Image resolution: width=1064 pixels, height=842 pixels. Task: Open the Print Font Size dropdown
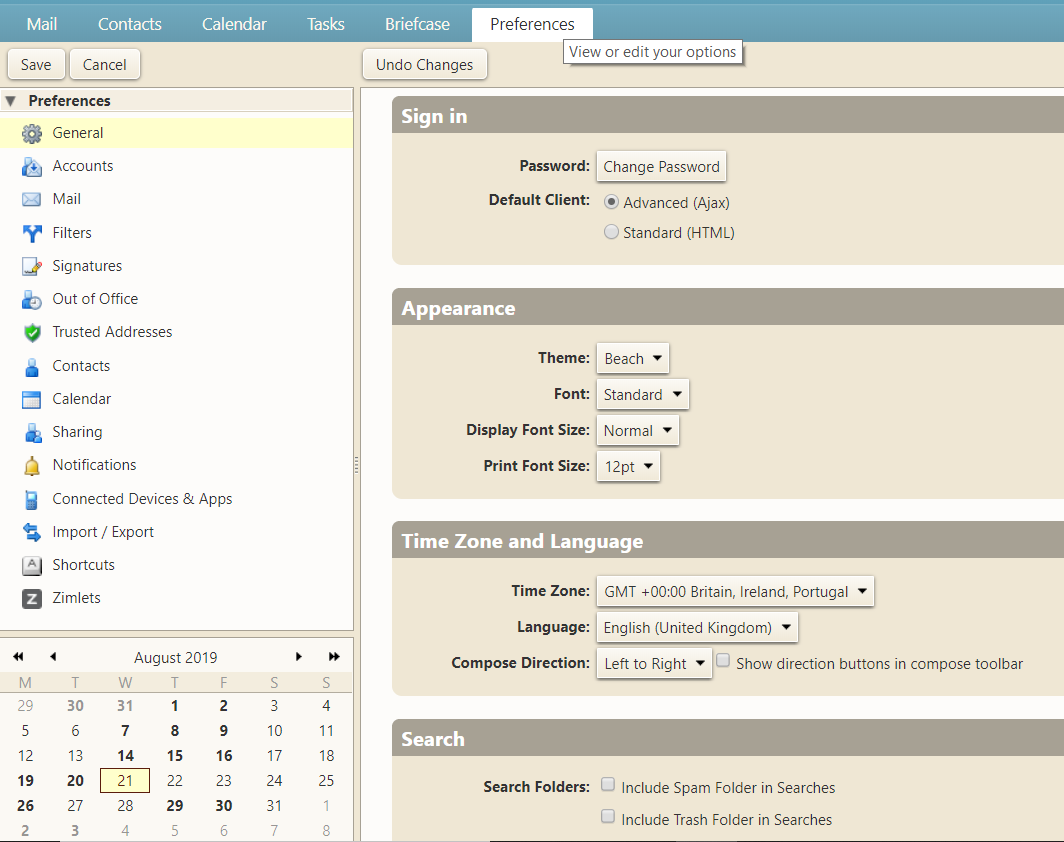(x=628, y=466)
